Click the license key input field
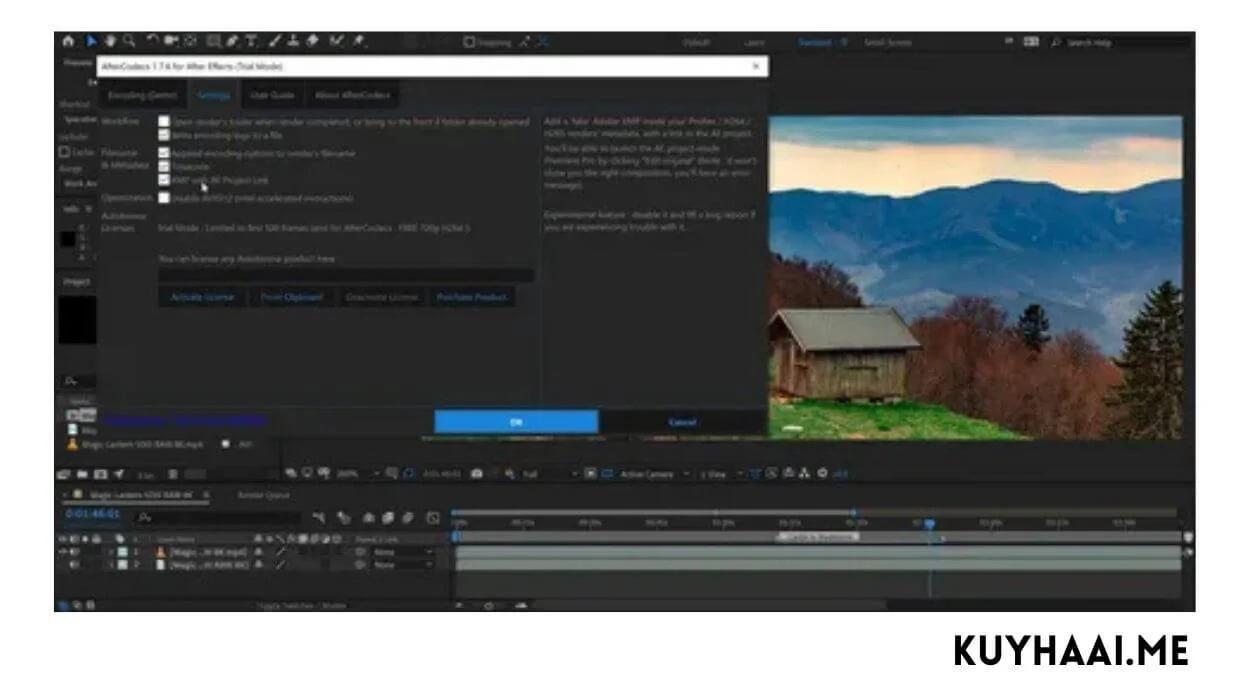This screenshot has height=680, width=1250. tap(346, 275)
